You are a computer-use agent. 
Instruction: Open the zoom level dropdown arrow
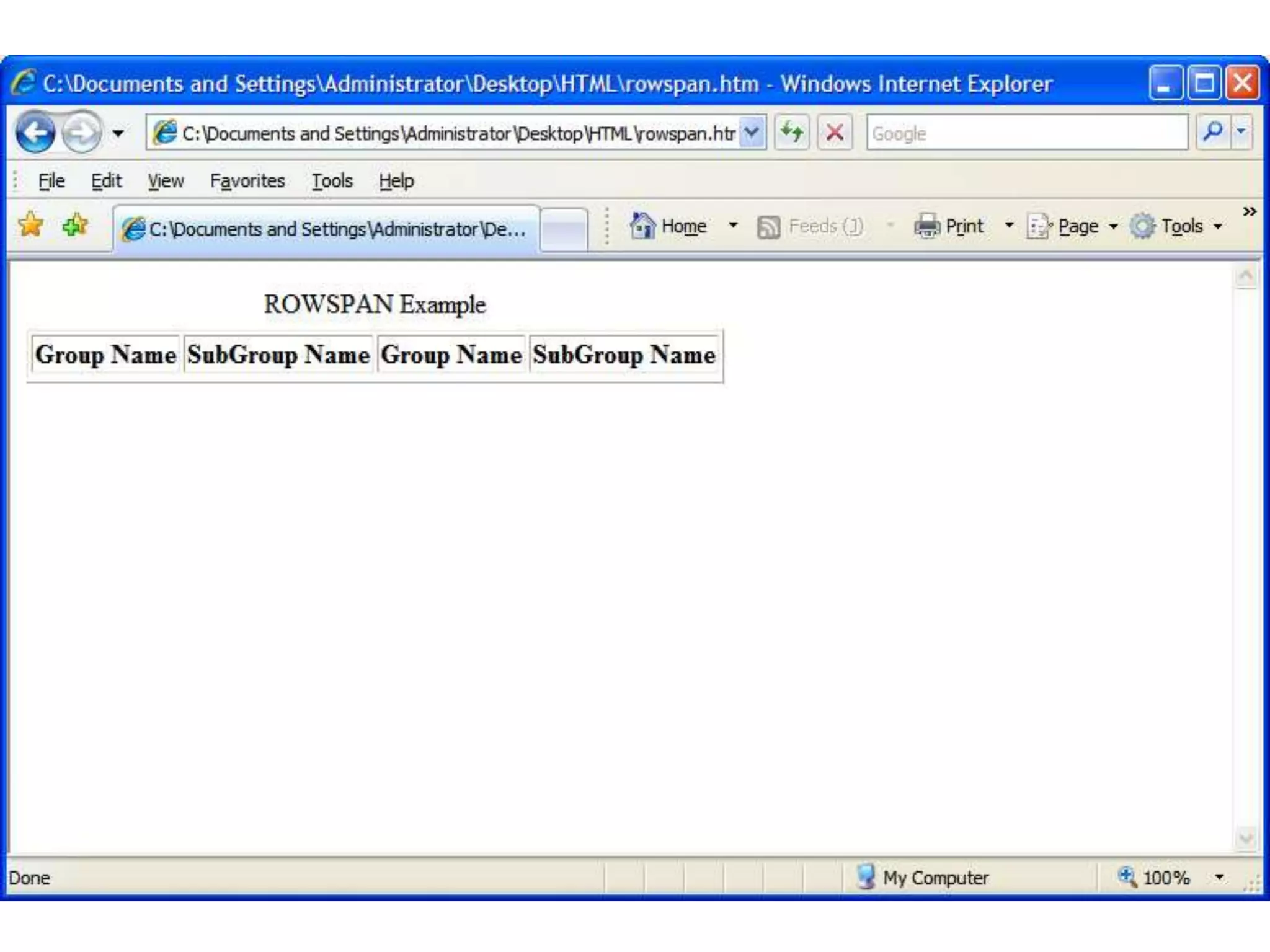point(1219,877)
